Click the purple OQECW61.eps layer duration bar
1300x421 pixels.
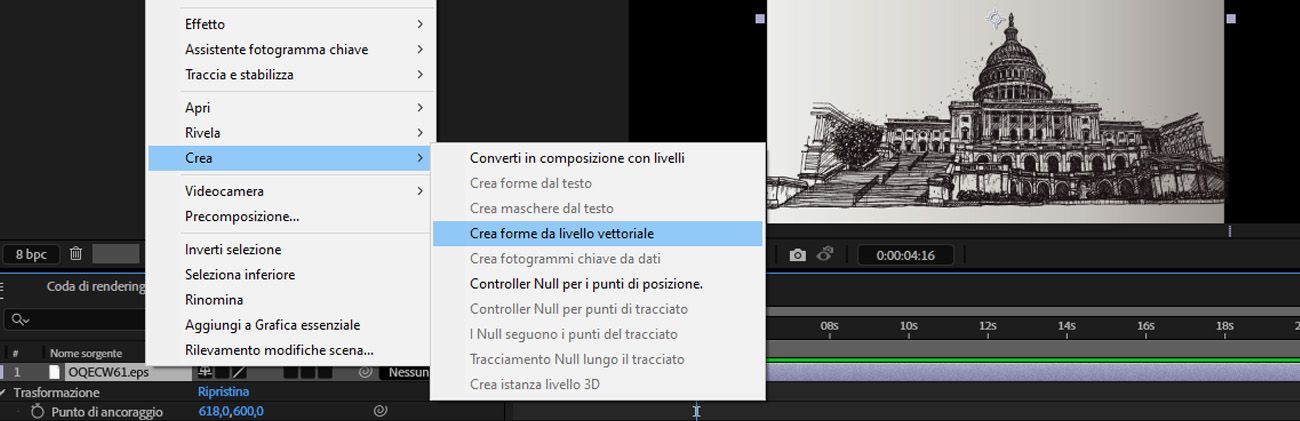tap(1032, 372)
